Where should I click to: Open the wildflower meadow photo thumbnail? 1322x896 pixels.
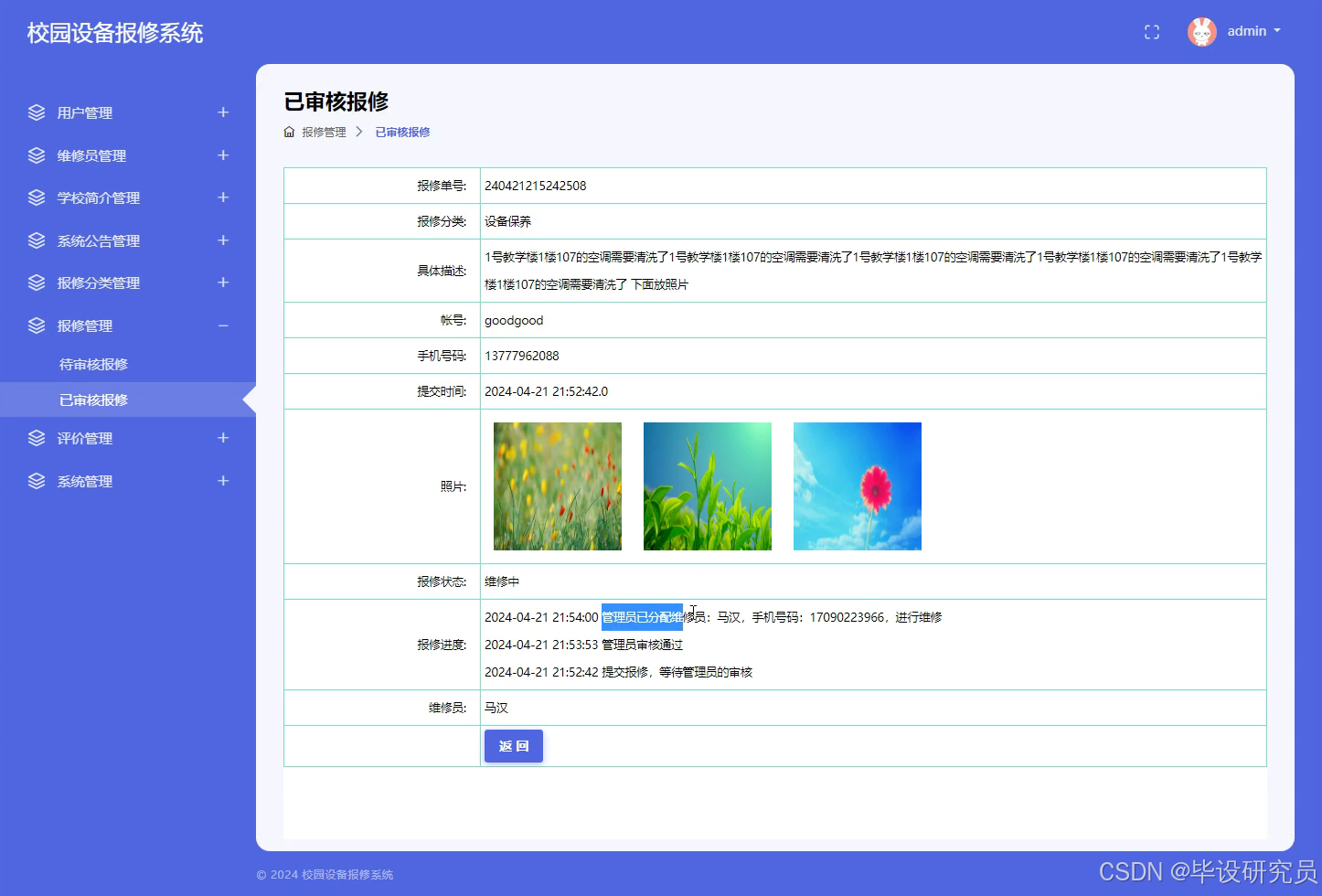(558, 486)
